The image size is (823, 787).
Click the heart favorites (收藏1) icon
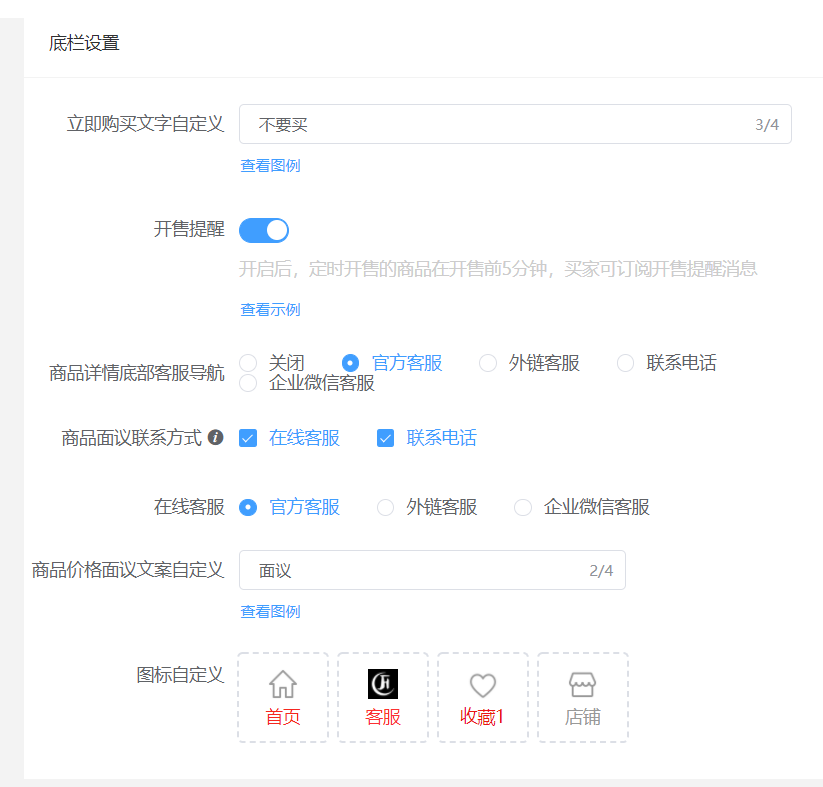[x=483, y=686]
